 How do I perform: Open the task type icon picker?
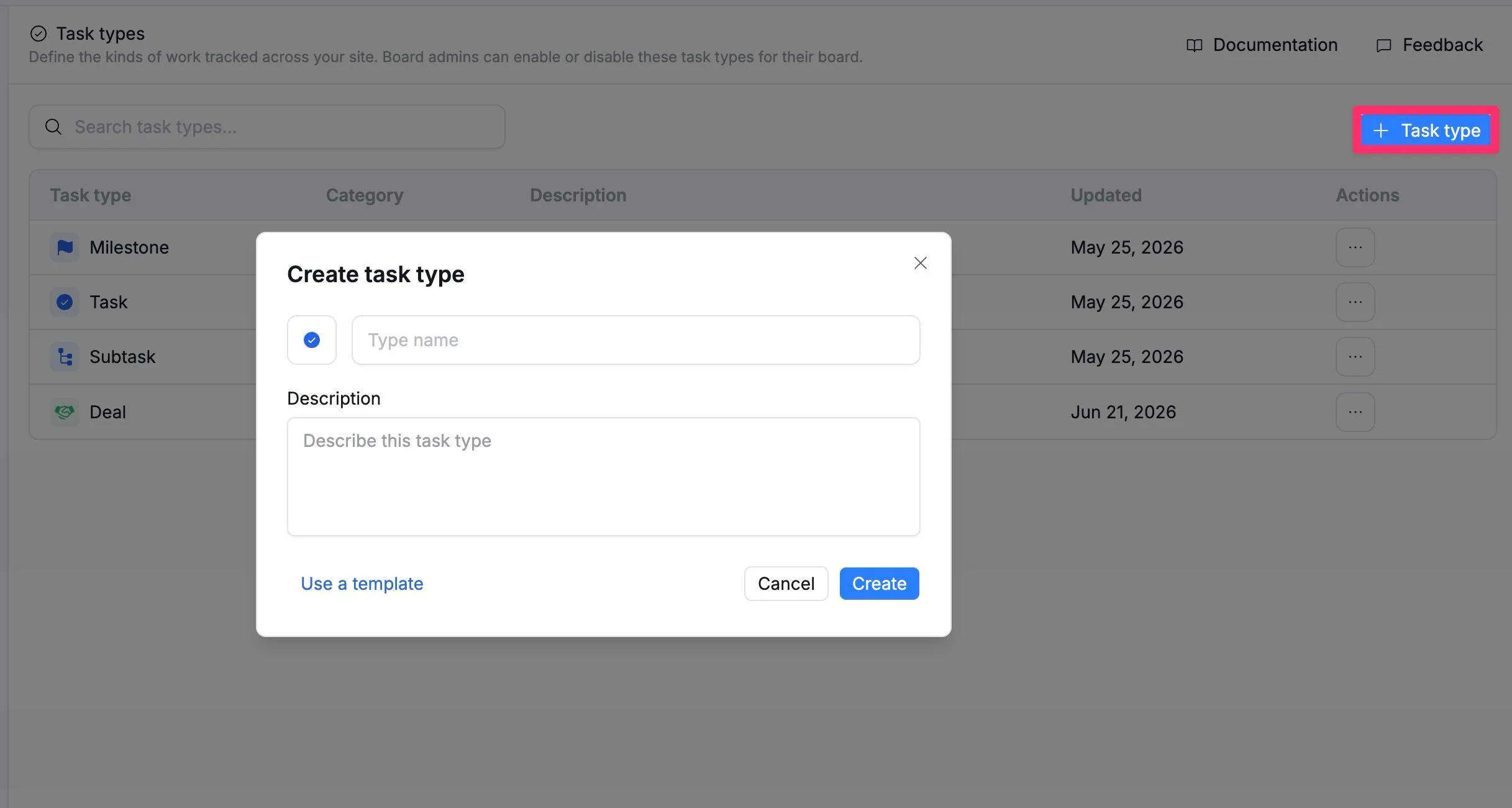(x=312, y=340)
